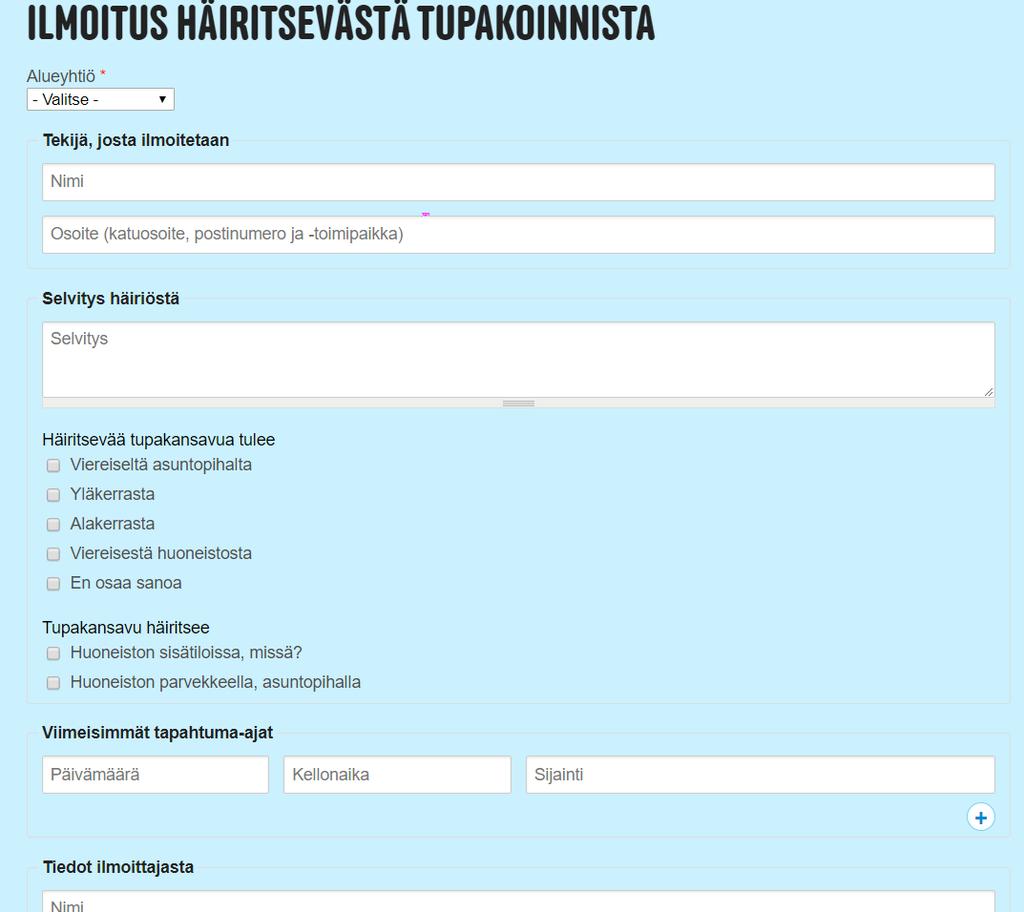Focus the Kellonaika time field
The width and height of the screenshot is (1024, 912).
397,775
